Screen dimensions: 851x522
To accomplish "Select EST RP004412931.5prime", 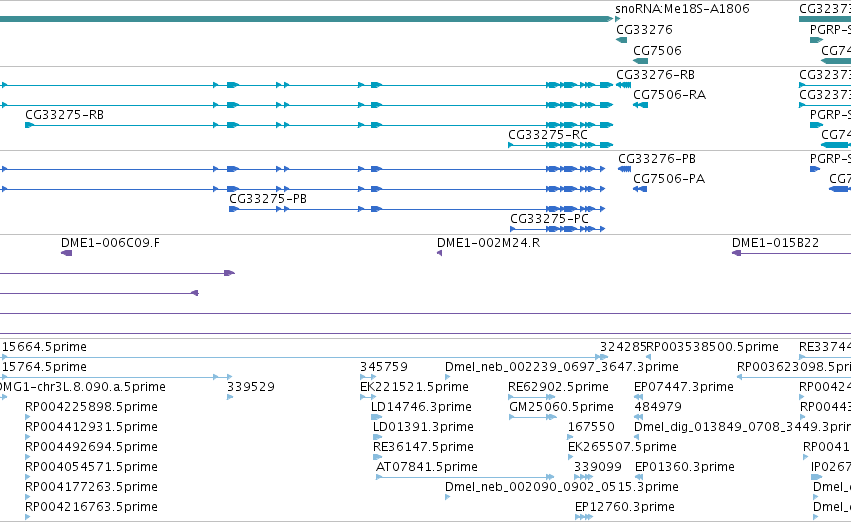I will point(91,427).
